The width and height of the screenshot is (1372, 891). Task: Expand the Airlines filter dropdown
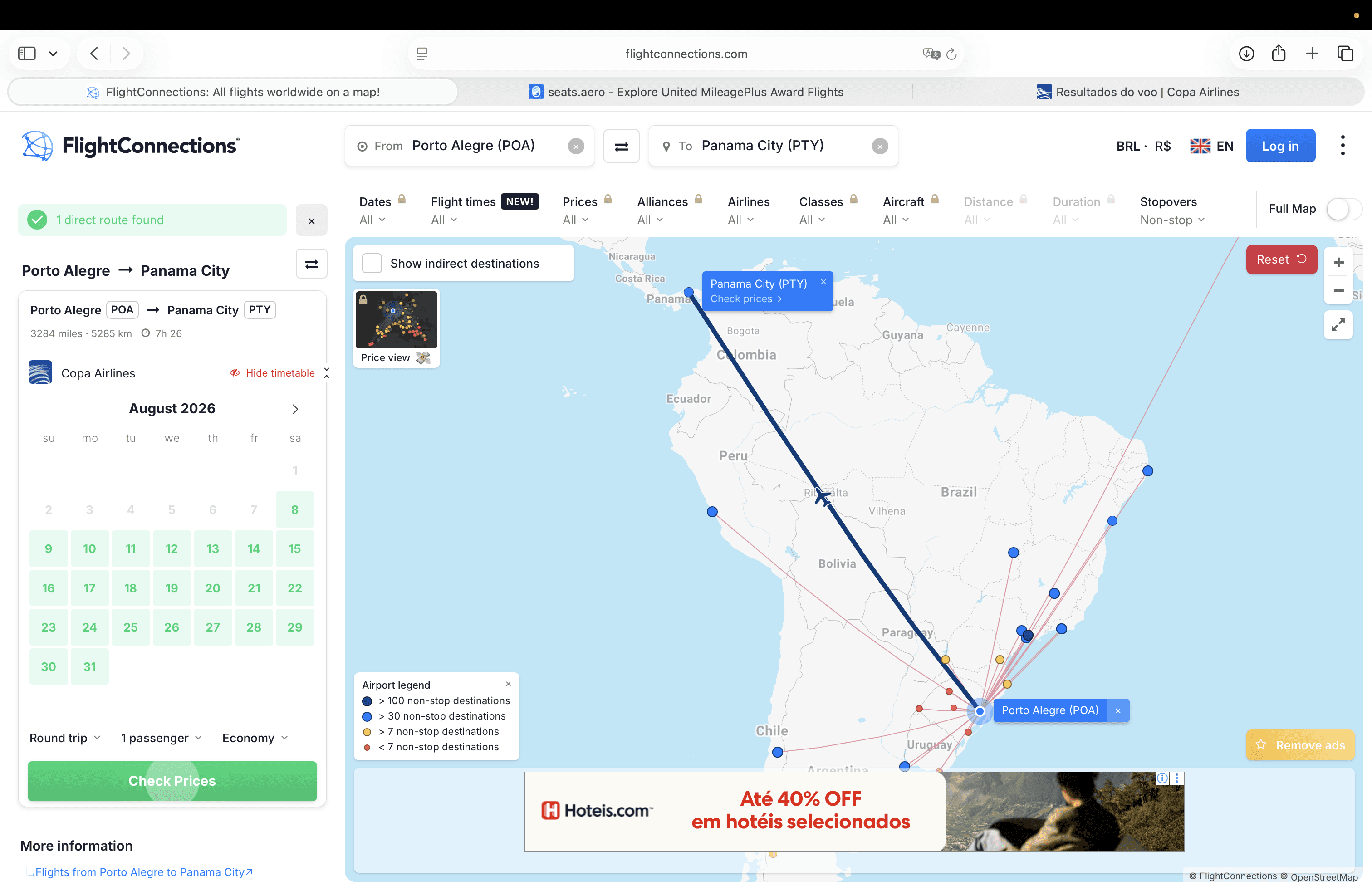tap(741, 220)
